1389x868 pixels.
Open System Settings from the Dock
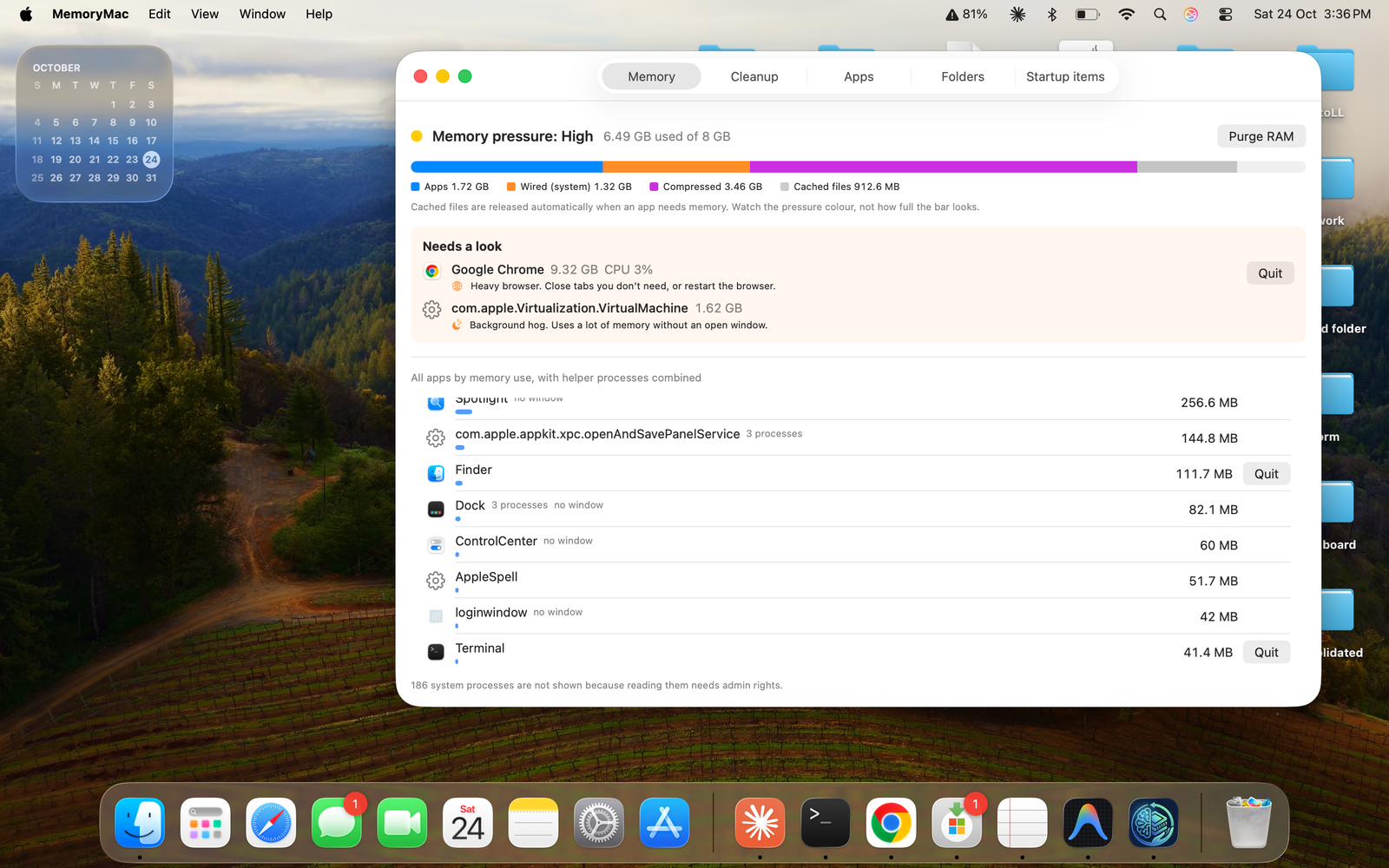click(x=599, y=823)
